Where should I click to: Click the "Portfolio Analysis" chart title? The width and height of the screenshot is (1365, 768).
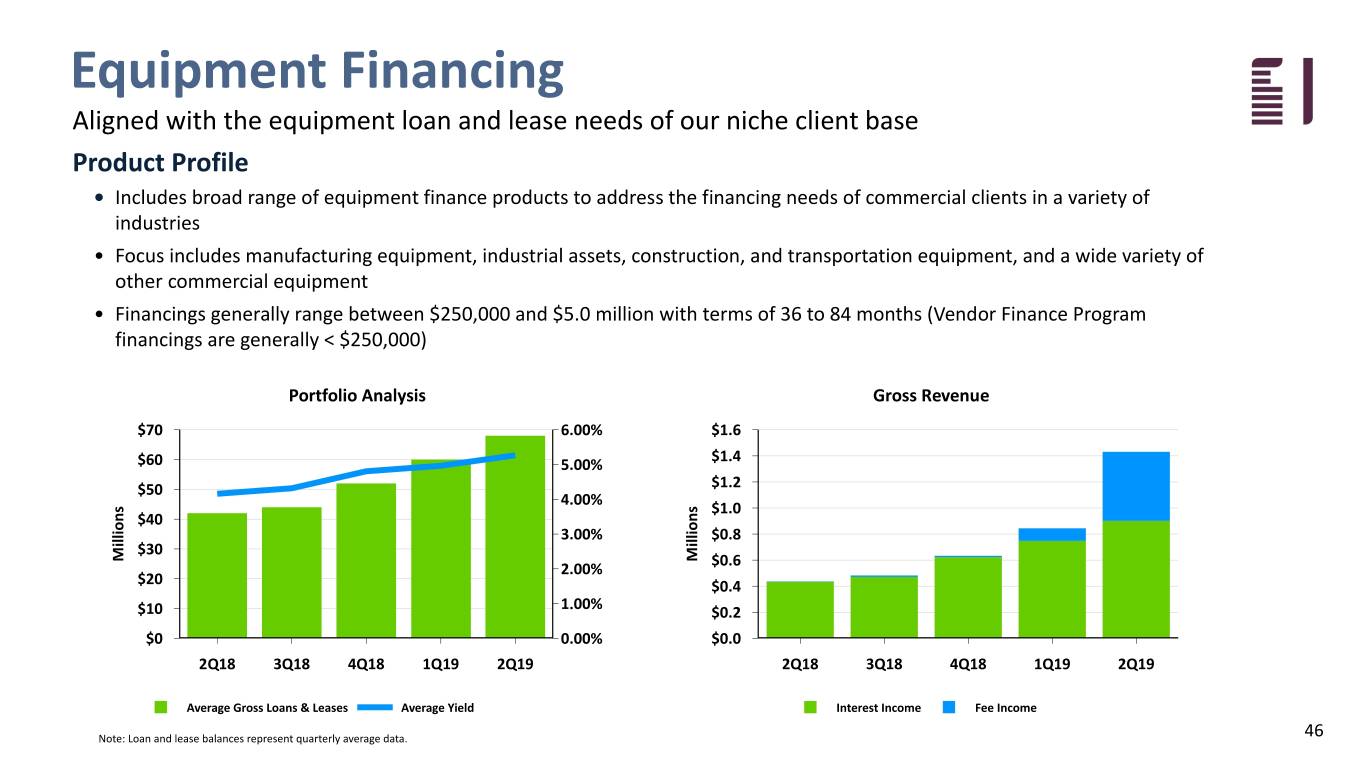(x=357, y=395)
